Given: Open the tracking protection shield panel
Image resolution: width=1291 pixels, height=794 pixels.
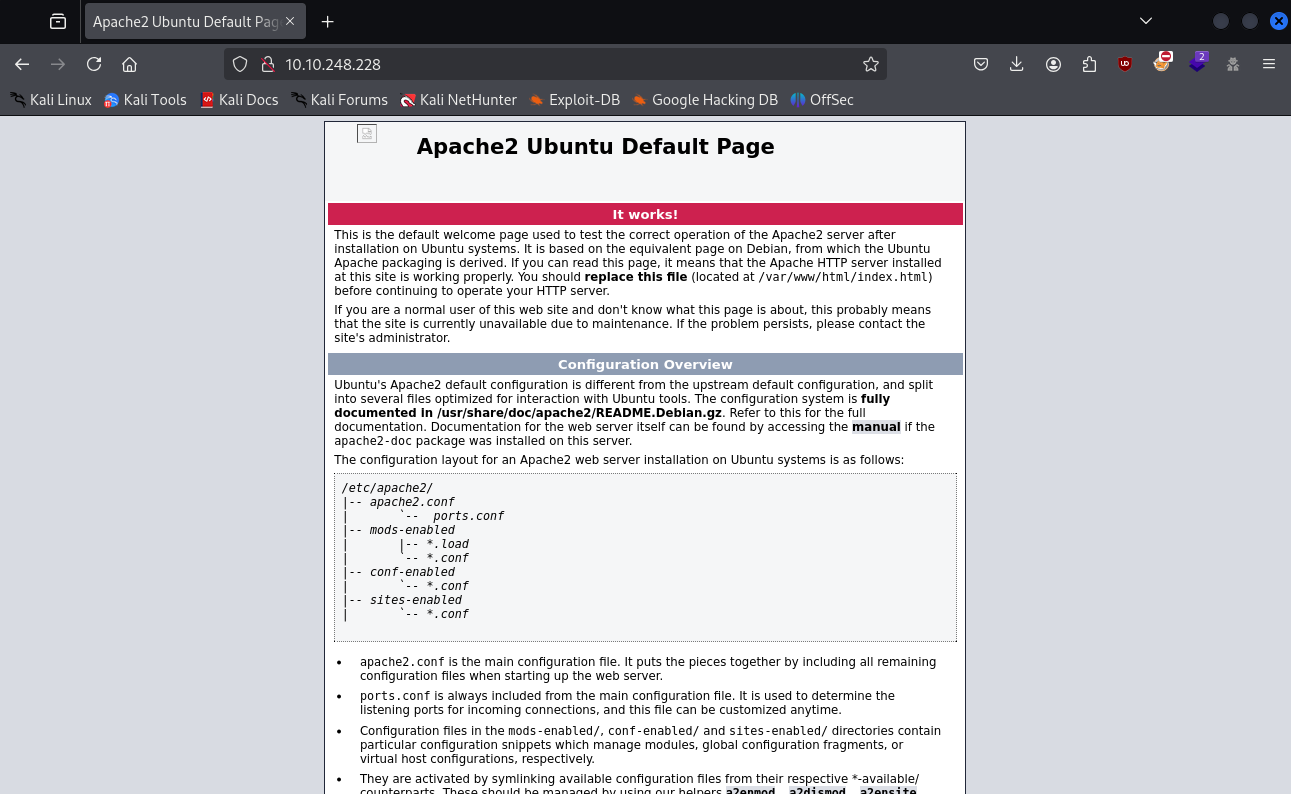Looking at the screenshot, I should [x=240, y=64].
